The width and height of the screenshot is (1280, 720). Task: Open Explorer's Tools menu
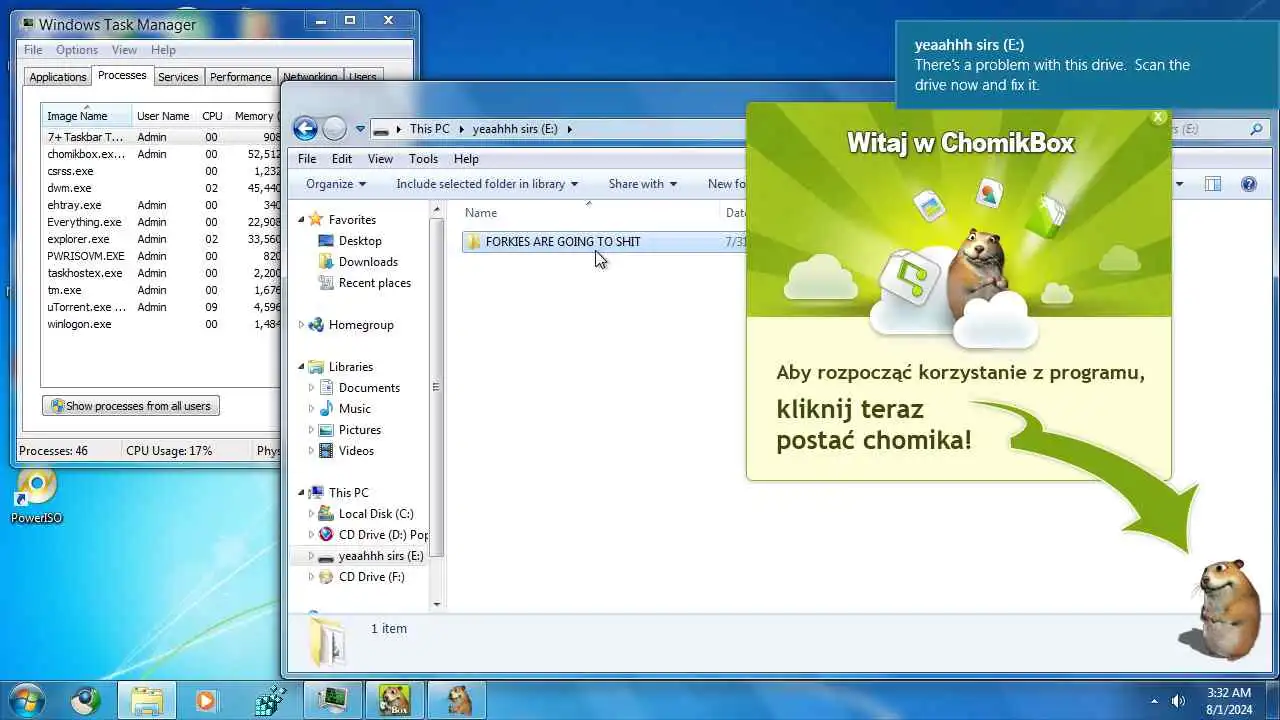(x=423, y=159)
